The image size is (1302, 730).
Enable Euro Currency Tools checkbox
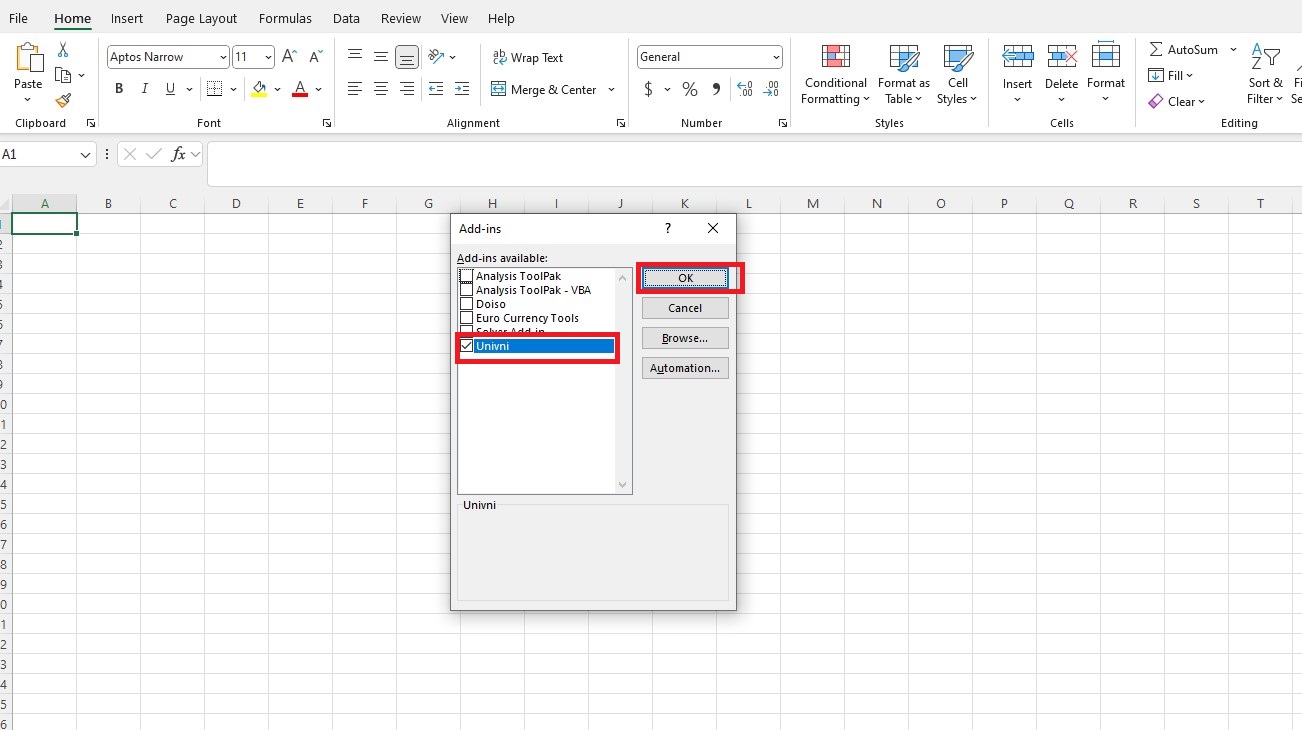pyautogui.click(x=466, y=318)
